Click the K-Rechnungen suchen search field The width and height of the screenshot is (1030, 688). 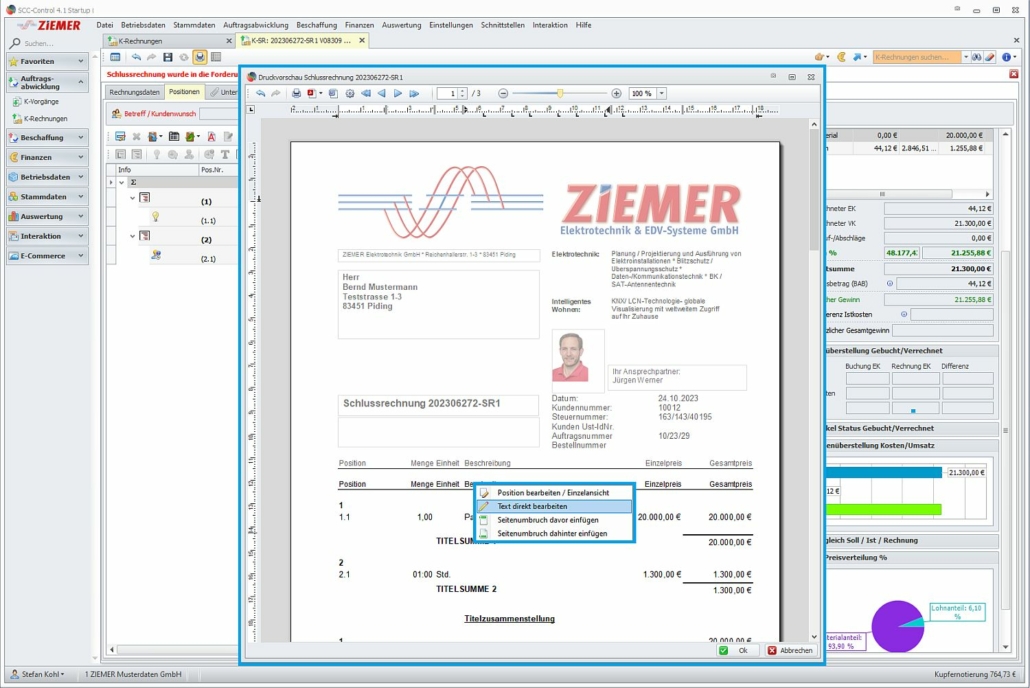(916, 57)
